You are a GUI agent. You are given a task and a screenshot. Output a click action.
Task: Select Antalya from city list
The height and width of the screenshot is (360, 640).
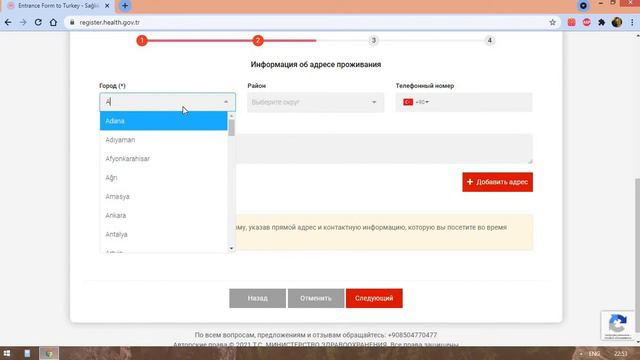pos(164,234)
